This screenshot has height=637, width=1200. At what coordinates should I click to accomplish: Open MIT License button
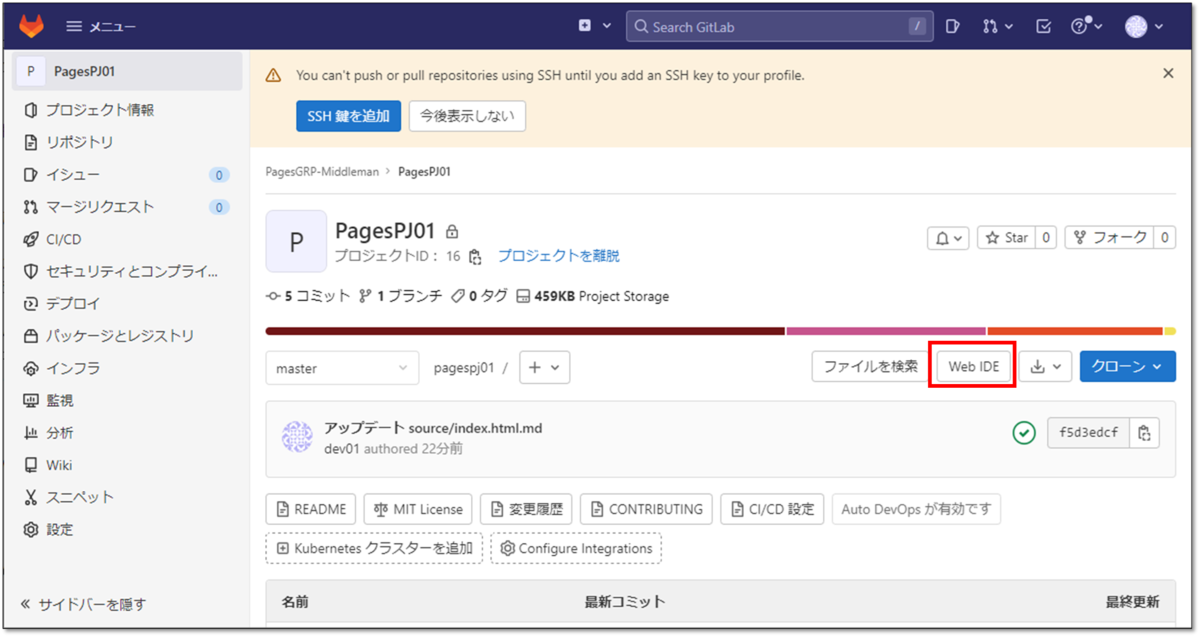(418, 509)
